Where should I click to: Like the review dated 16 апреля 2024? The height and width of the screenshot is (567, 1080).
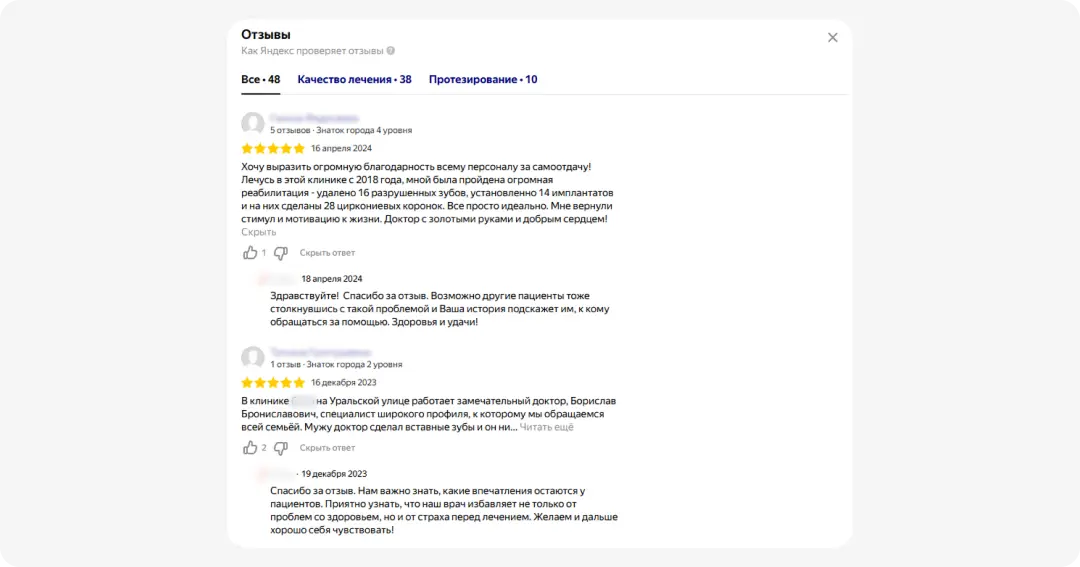250,253
